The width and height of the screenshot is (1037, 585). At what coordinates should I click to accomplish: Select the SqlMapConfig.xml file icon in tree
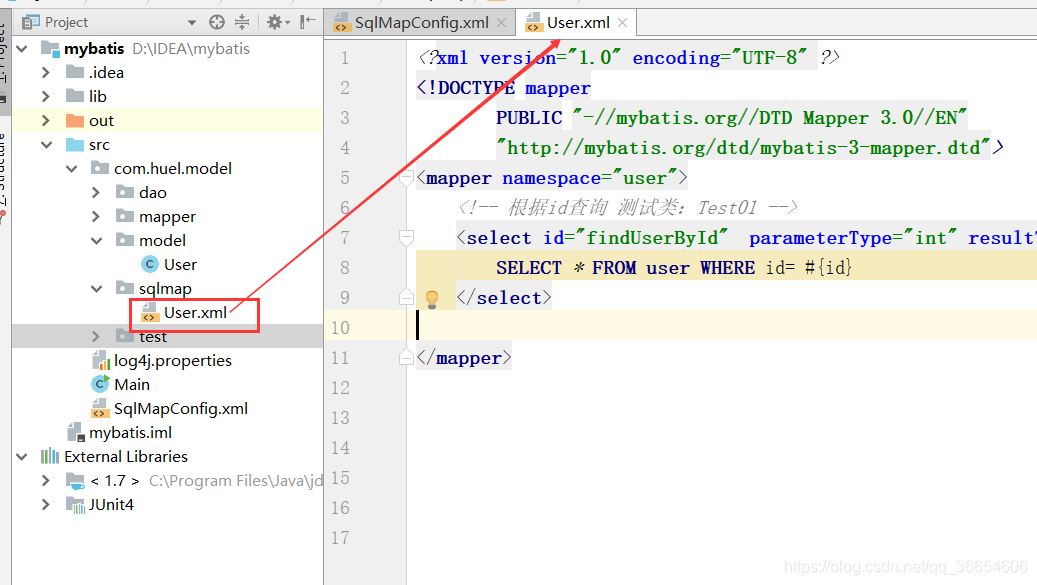pyautogui.click(x=100, y=409)
